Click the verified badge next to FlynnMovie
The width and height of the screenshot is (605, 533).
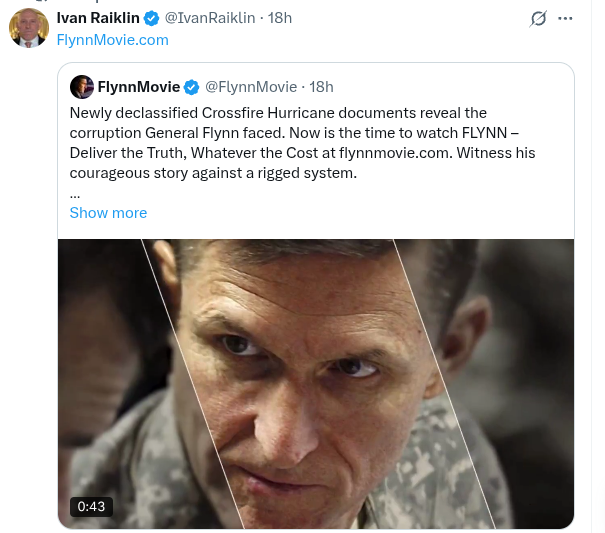(x=192, y=87)
